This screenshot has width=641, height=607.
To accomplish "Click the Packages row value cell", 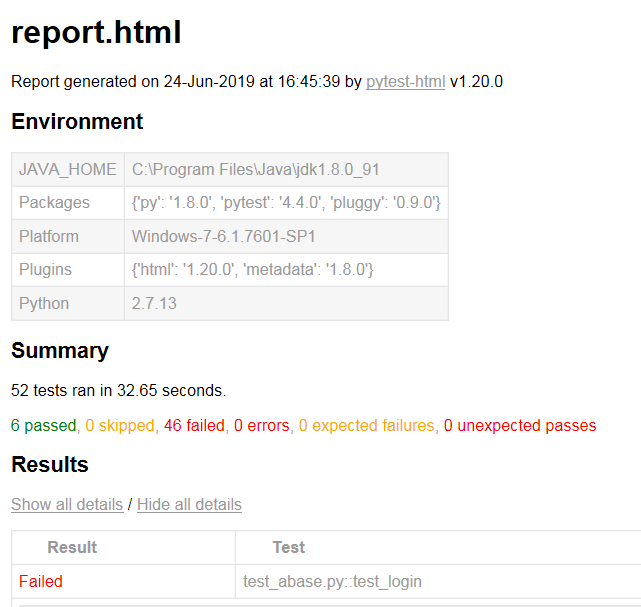I will [286, 203].
